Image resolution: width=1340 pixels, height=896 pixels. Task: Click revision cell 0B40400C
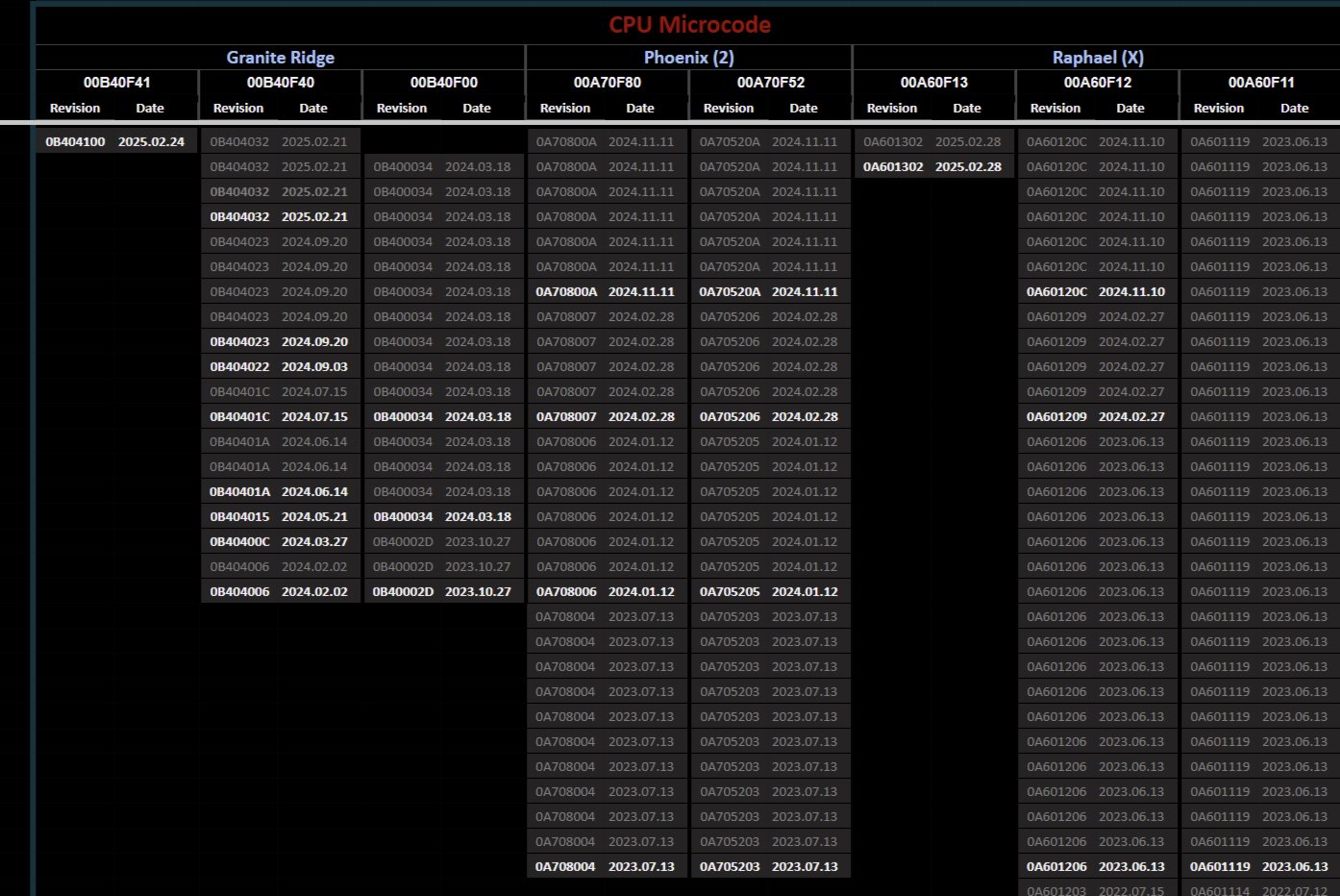pos(239,541)
